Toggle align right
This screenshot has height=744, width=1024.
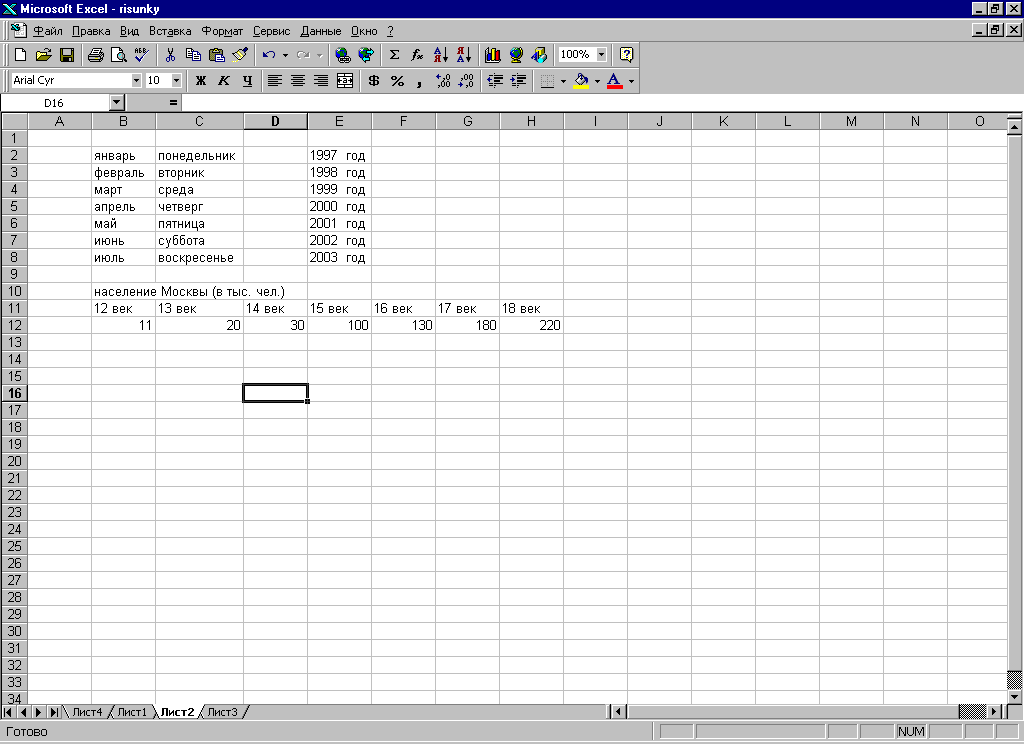point(321,81)
